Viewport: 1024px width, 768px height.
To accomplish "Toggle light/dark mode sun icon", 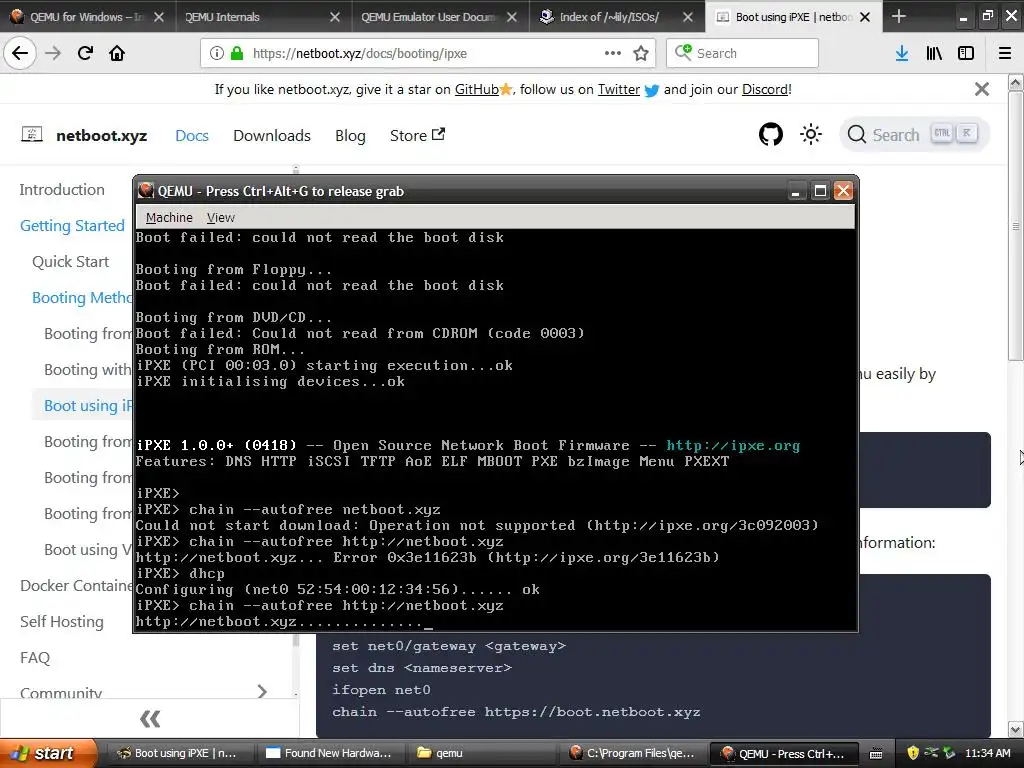I will click(811, 135).
